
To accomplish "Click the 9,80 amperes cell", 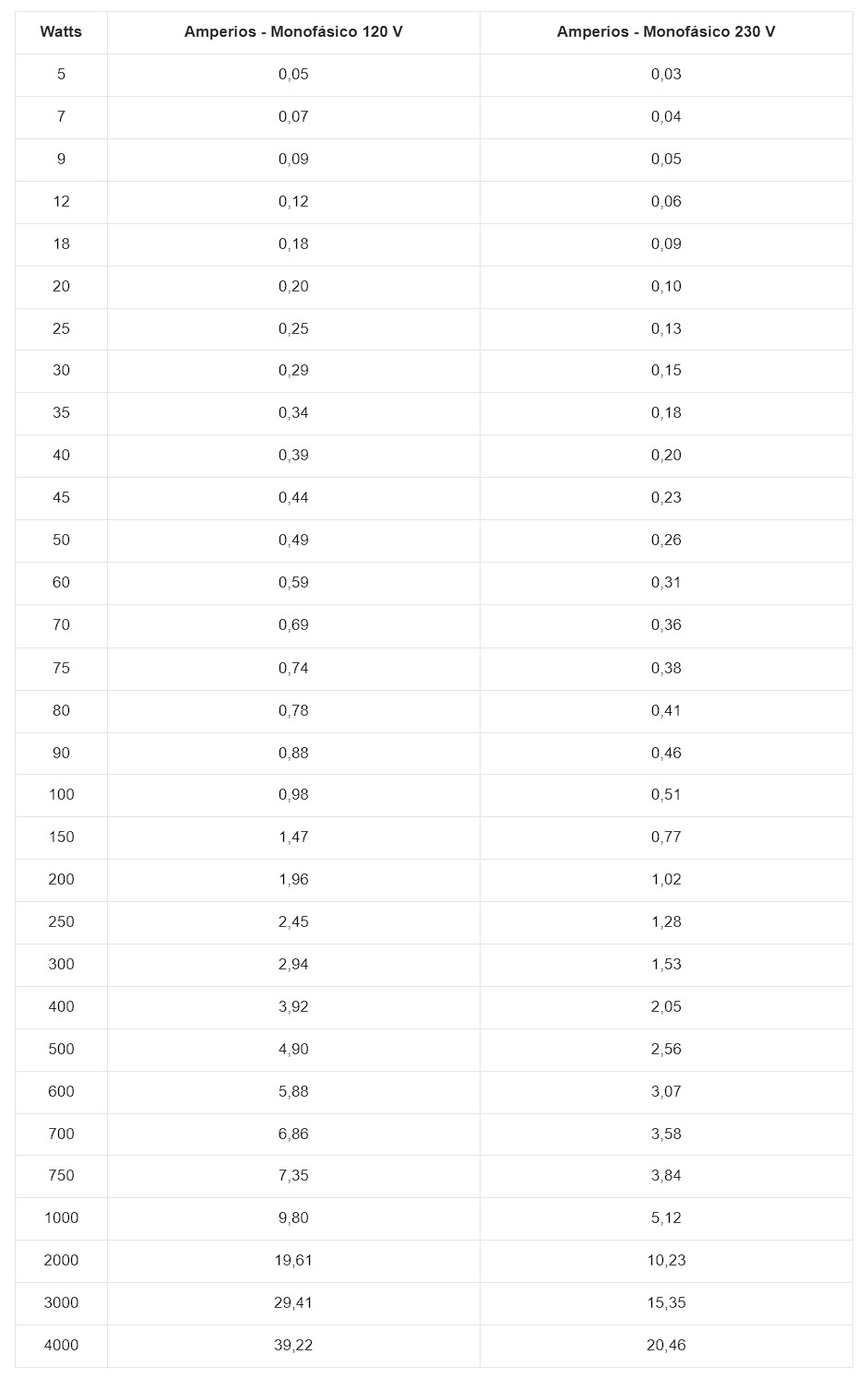I will [293, 1218].
